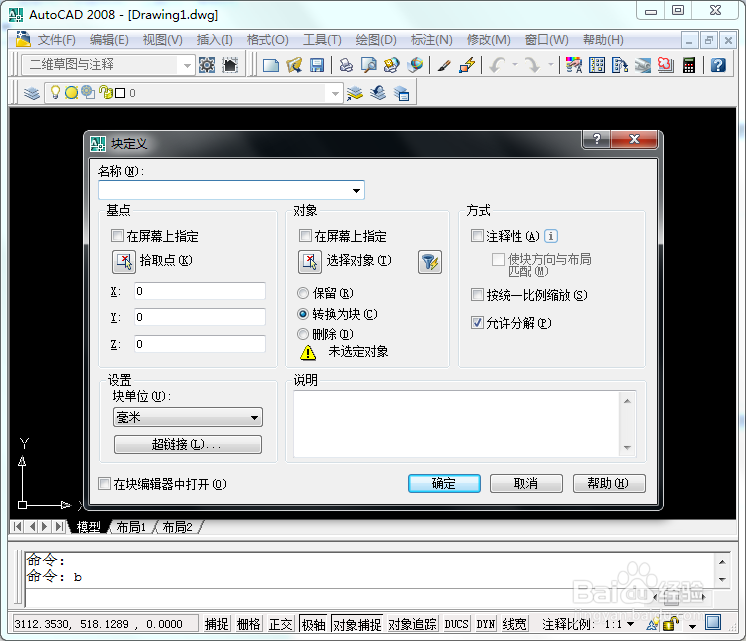Click the Select objects button icon

coord(310,262)
